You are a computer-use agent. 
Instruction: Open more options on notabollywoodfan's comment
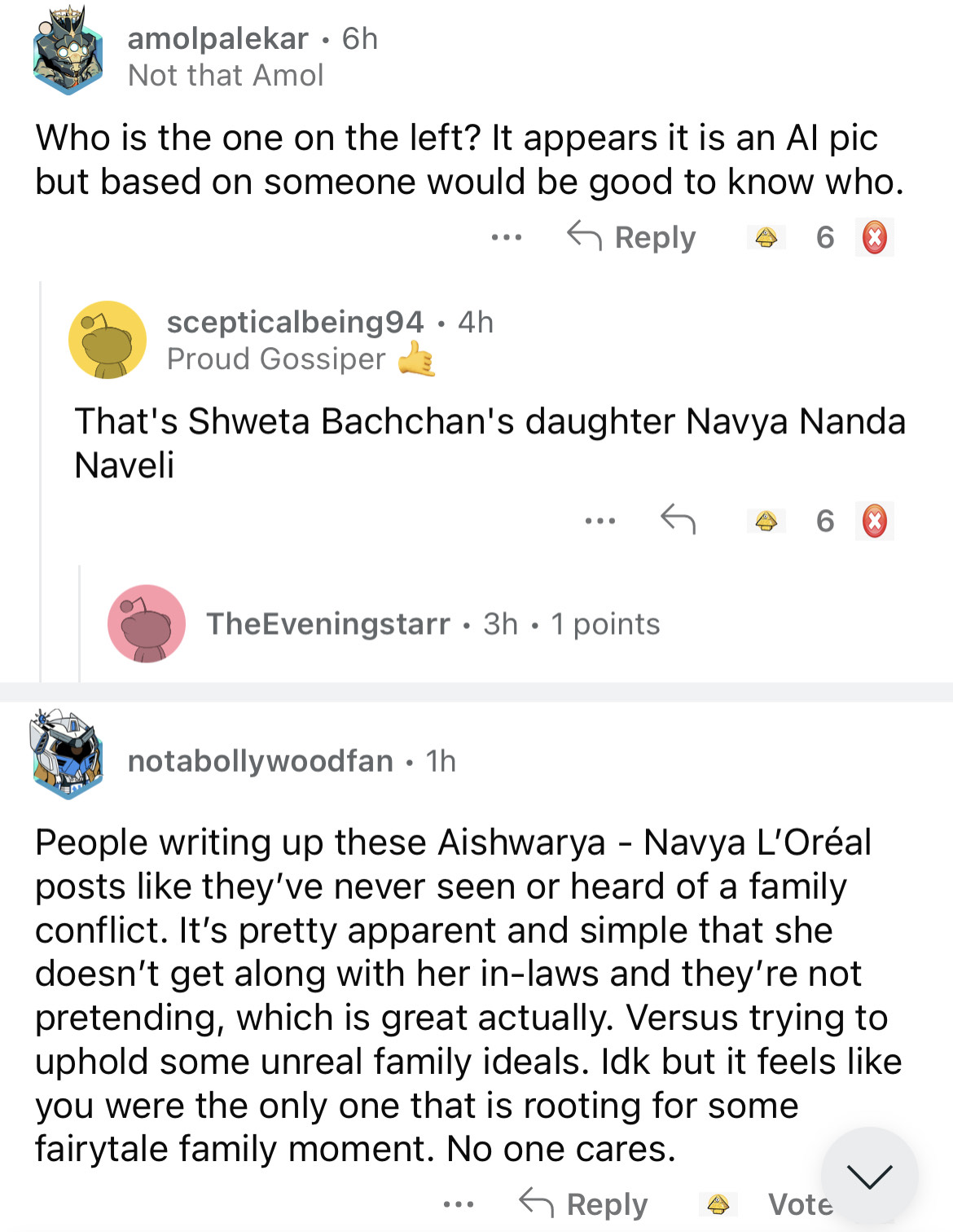tap(459, 1203)
